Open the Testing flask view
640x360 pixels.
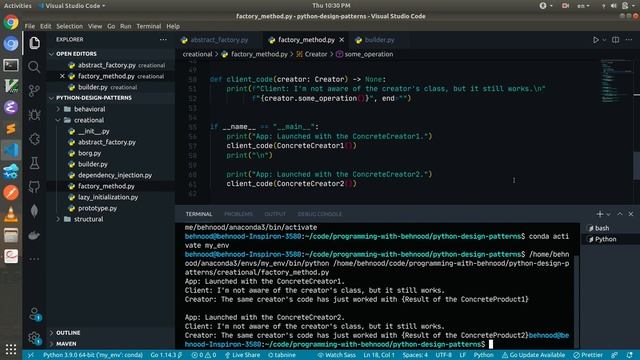click(x=34, y=163)
